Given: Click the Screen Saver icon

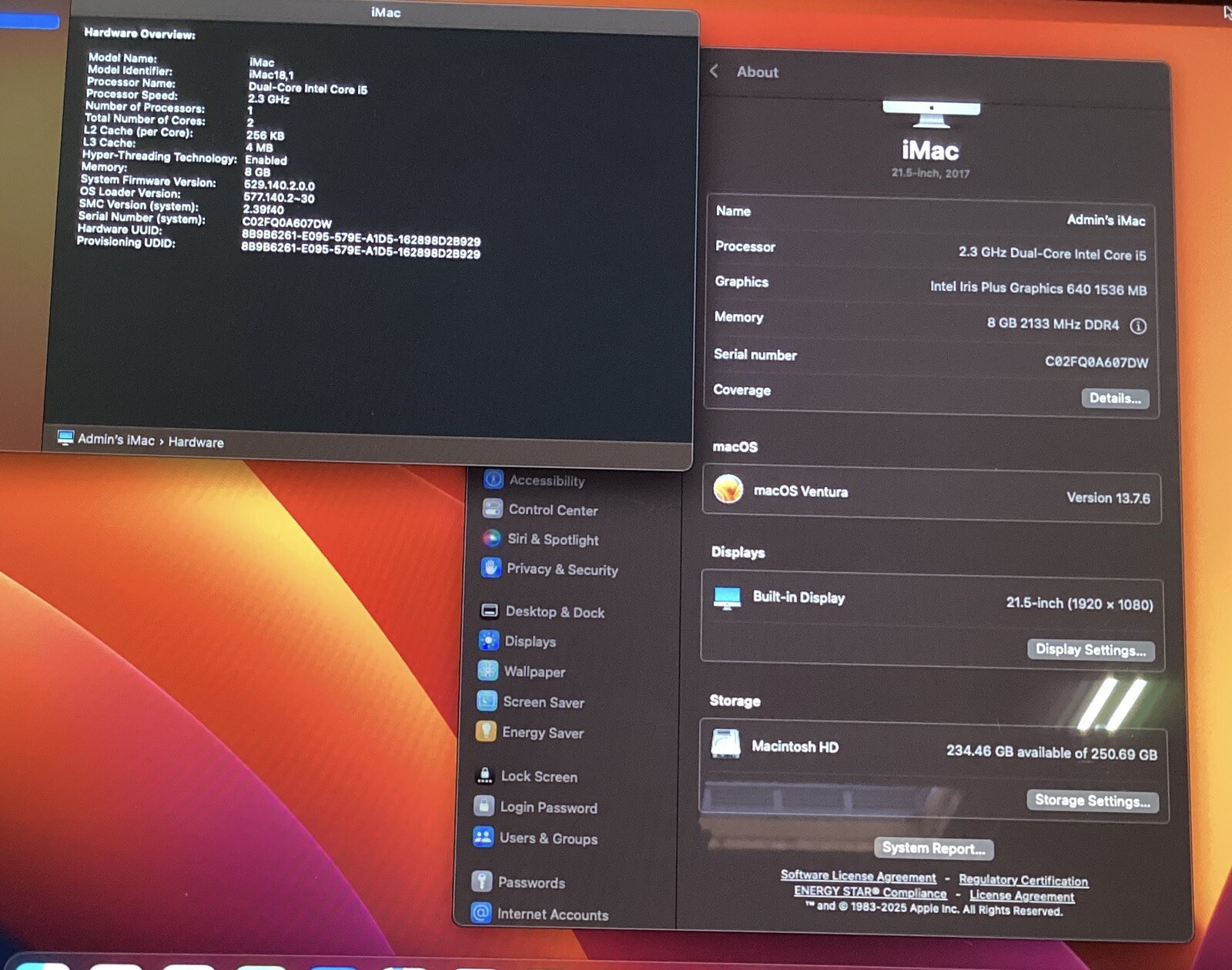Looking at the screenshot, I should (487, 701).
